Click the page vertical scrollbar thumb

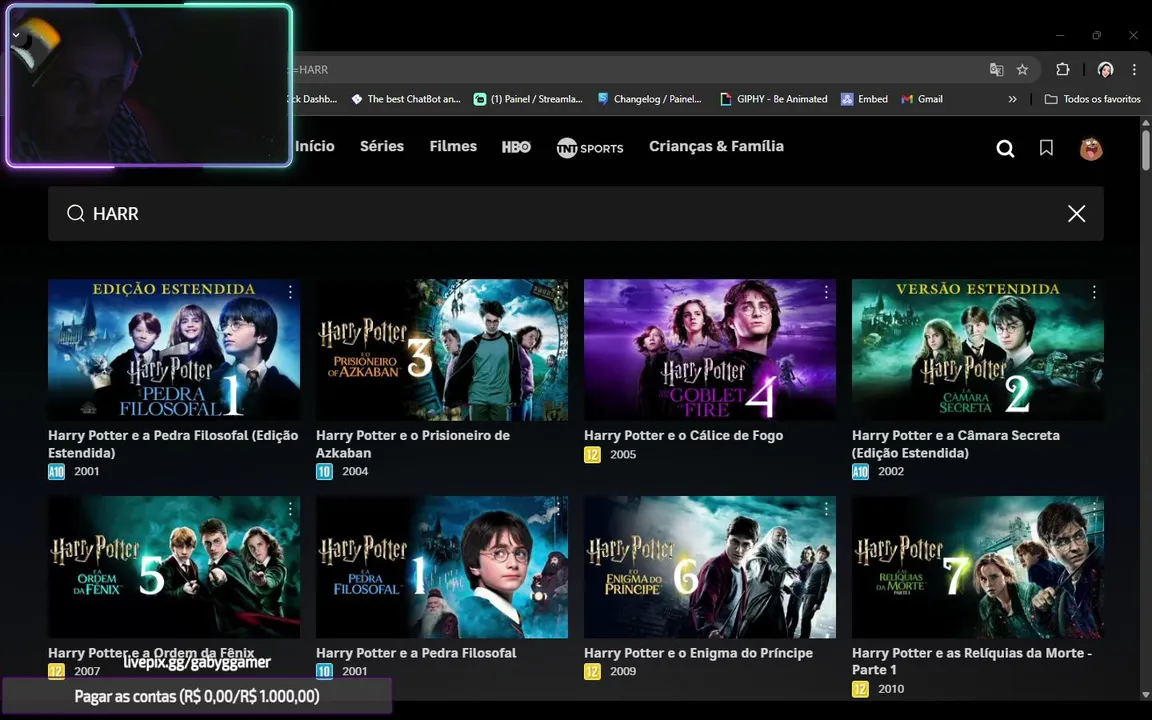[x=1145, y=151]
